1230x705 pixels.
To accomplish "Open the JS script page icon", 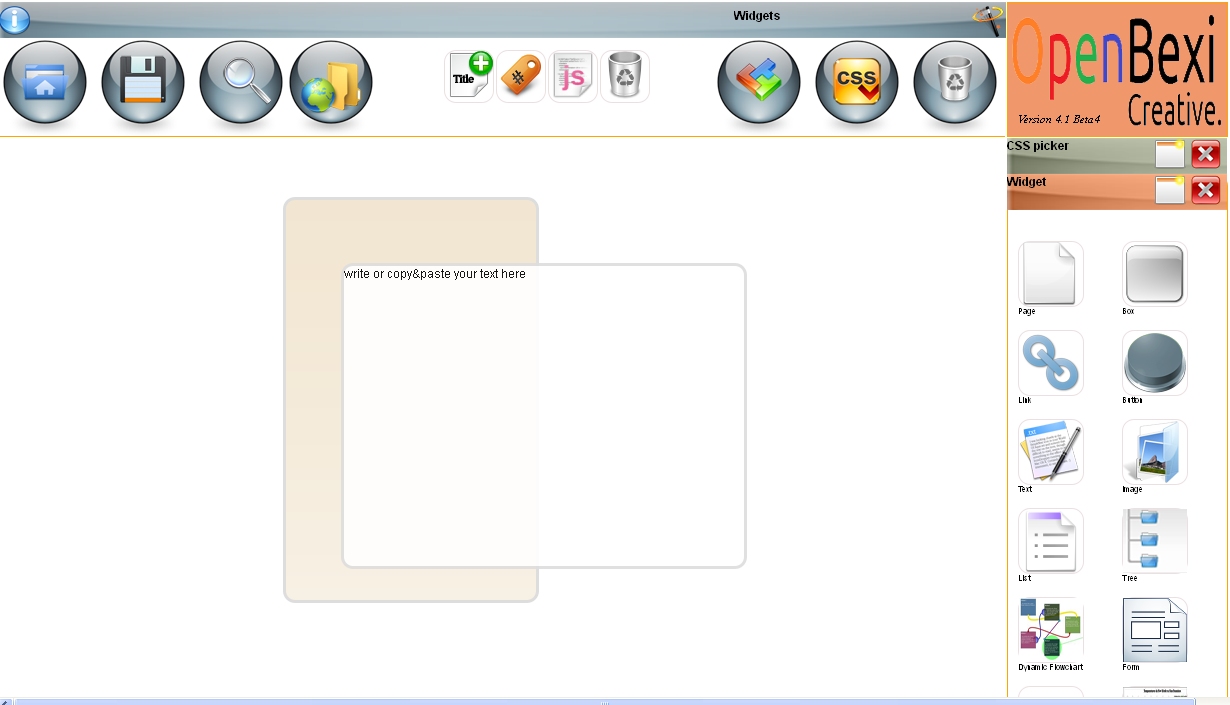I will pyautogui.click(x=573, y=76).
